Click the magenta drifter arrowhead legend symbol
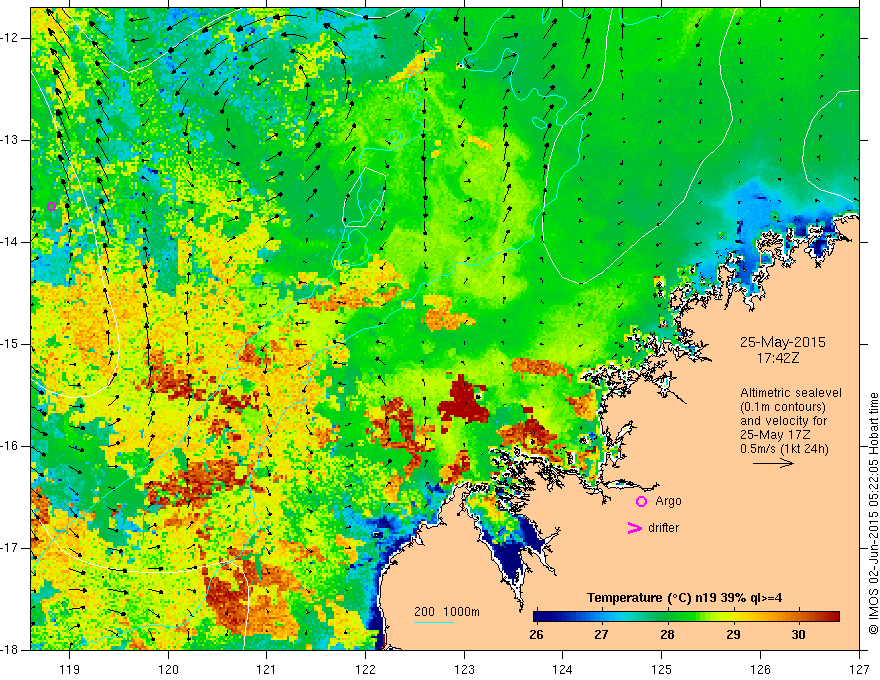The height and width of the screenshot is (680, 880). [634, 528]
